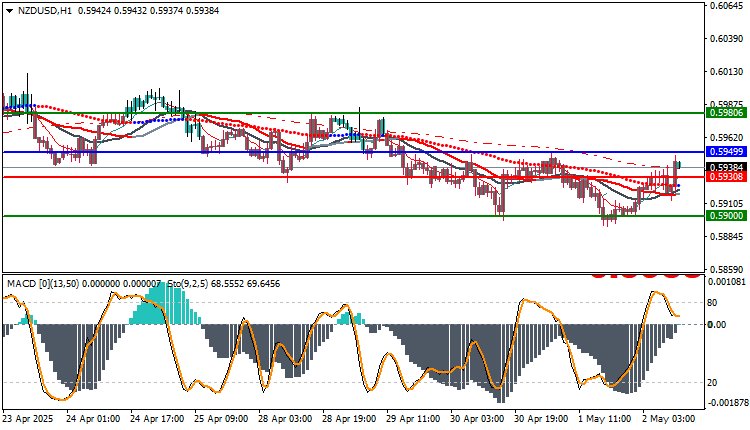Click the red 0.59308 price level tag
This screenshot has width=750, height=430.
[x=727, y=177]
